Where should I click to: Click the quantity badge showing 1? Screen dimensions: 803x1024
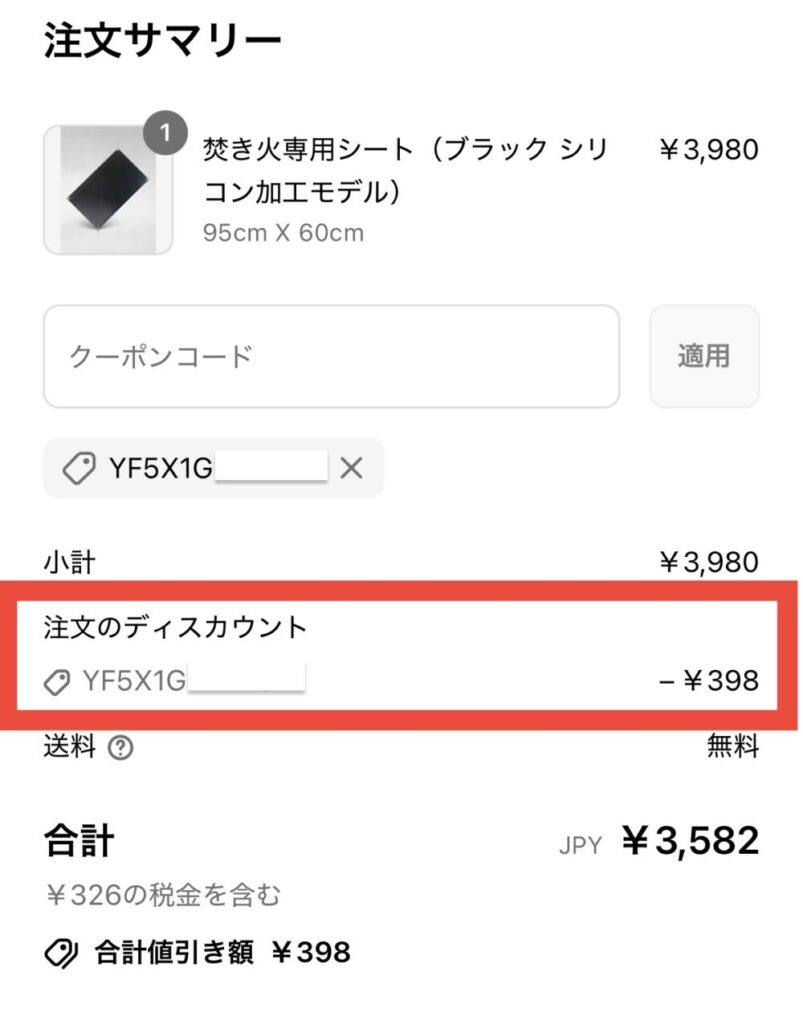pos(166,133)
